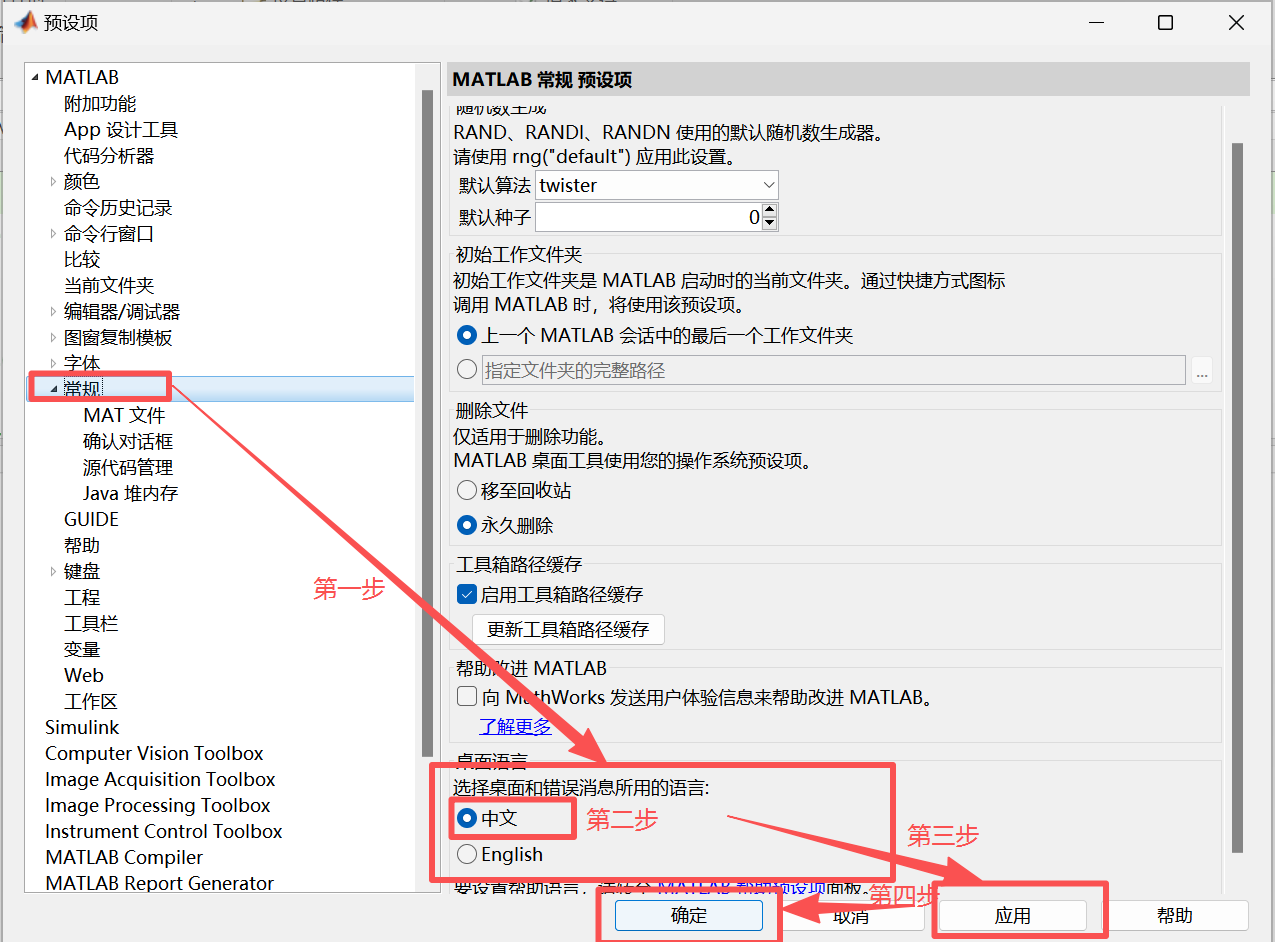The width and height of the screenshot is (1275, 942).
Task: Select 帮助 in the preferences tree
Action: (82, 546)
